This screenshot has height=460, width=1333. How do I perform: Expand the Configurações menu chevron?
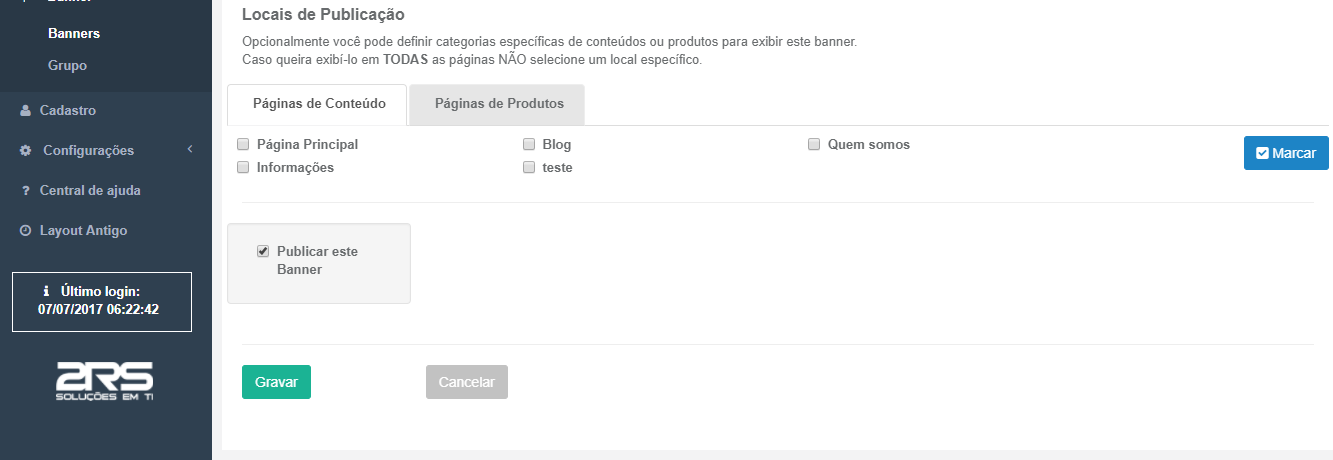(189, 150)
